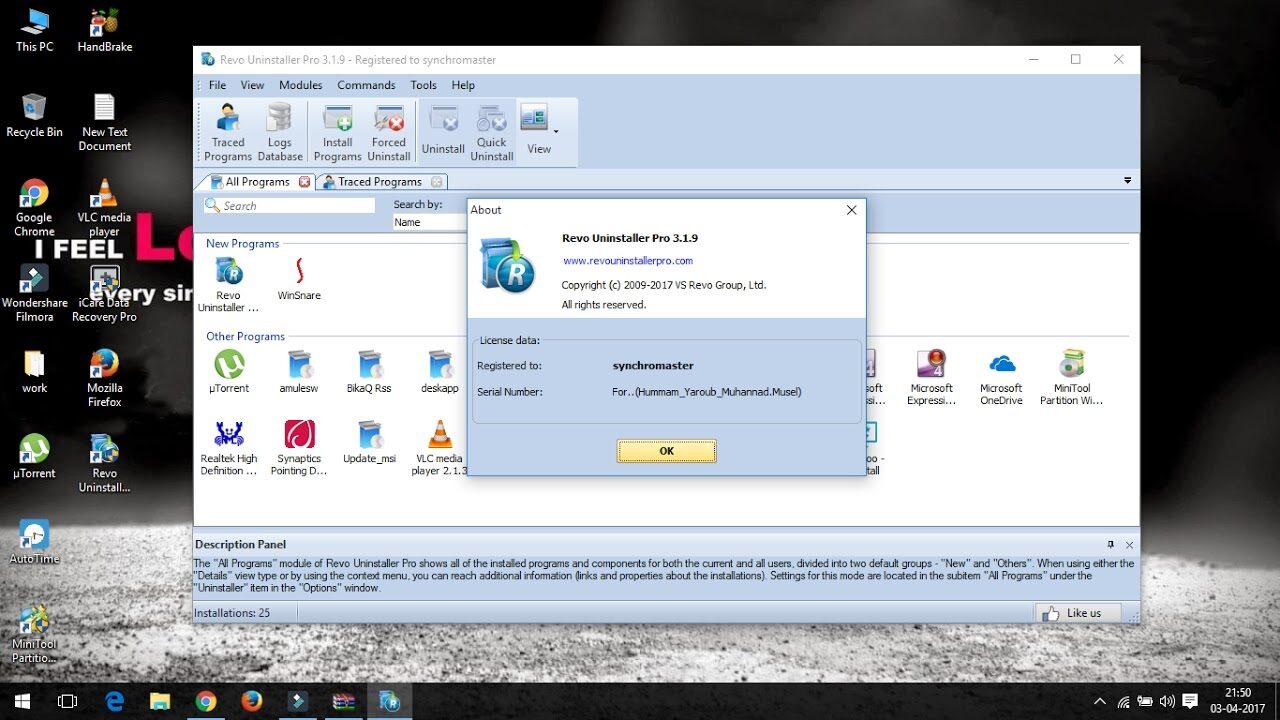Click Install Programs toolbar icon
The image size is (1280, 720).
click(338, 132)
